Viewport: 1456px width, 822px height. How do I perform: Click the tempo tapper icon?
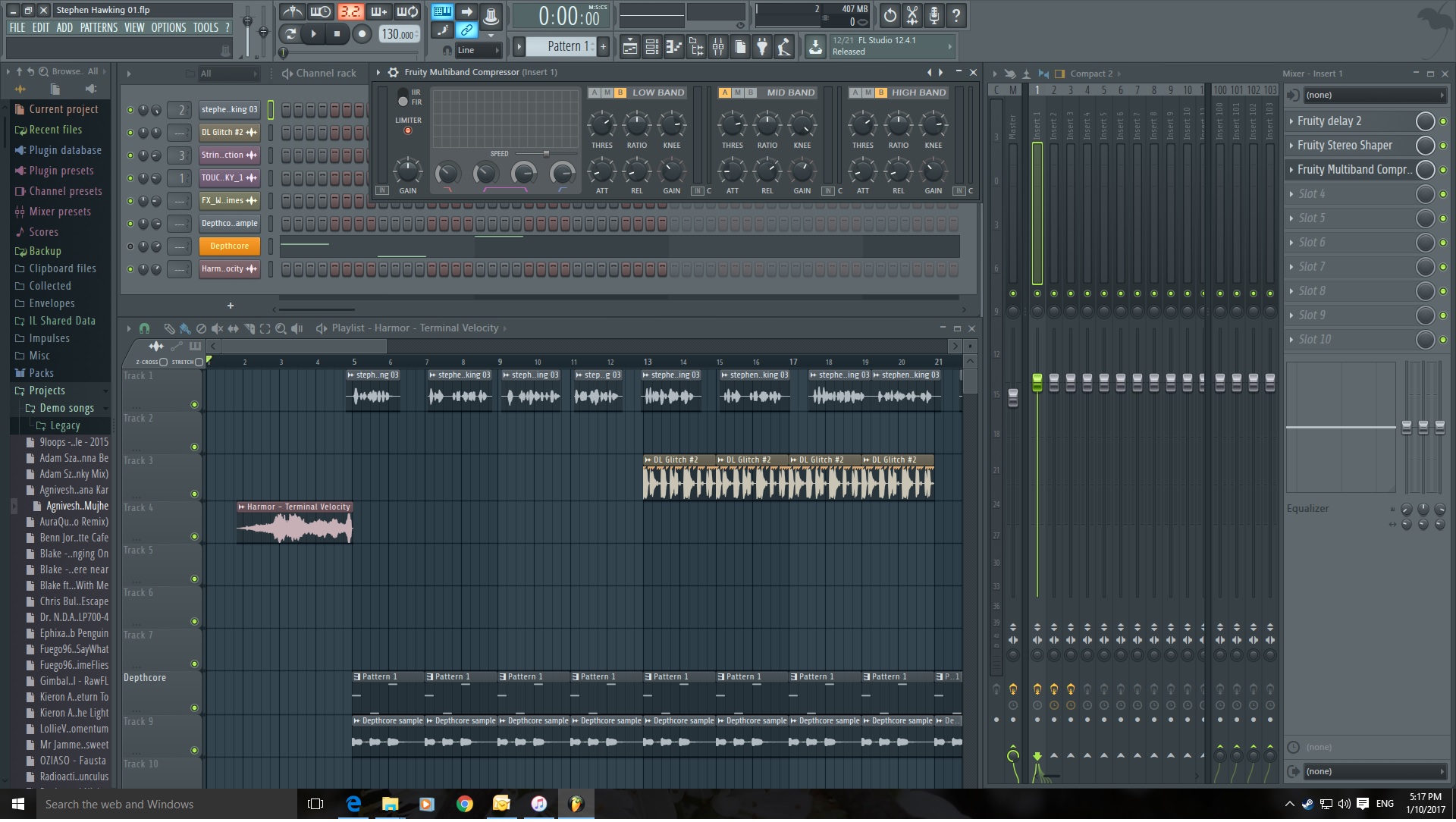click(x=784, y=47)
